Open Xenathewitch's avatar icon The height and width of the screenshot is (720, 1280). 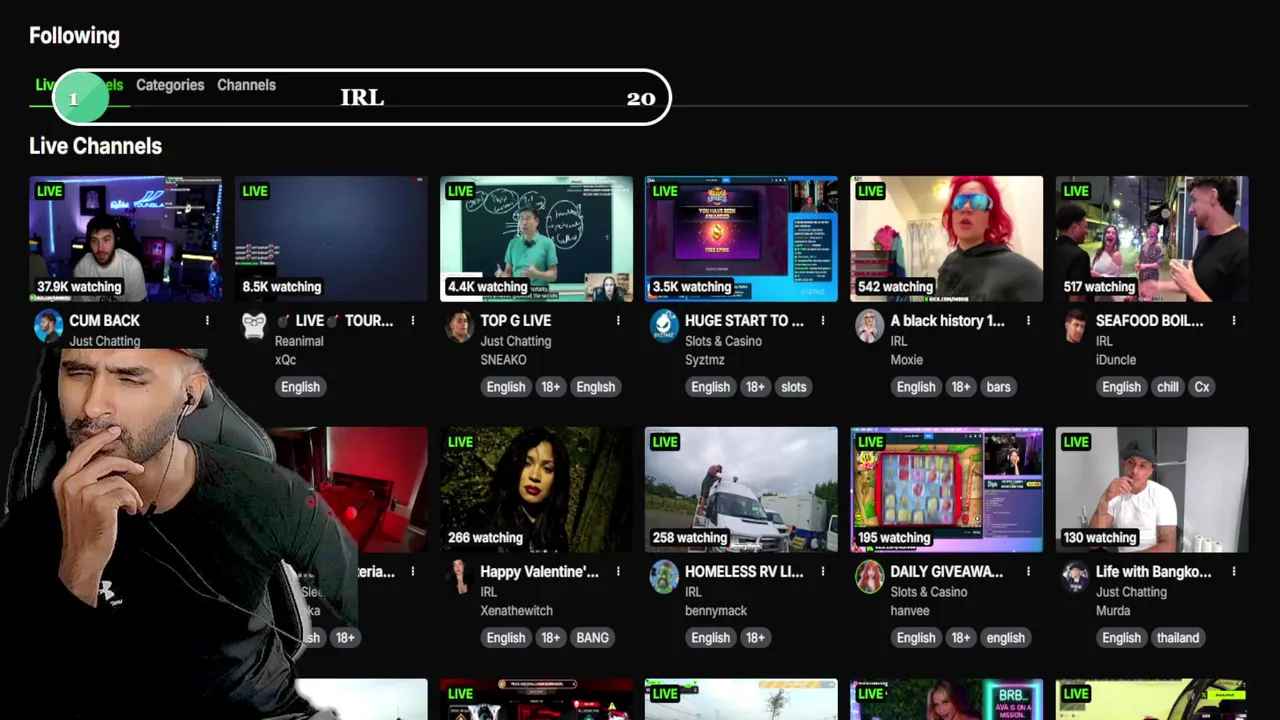point(459,577)
